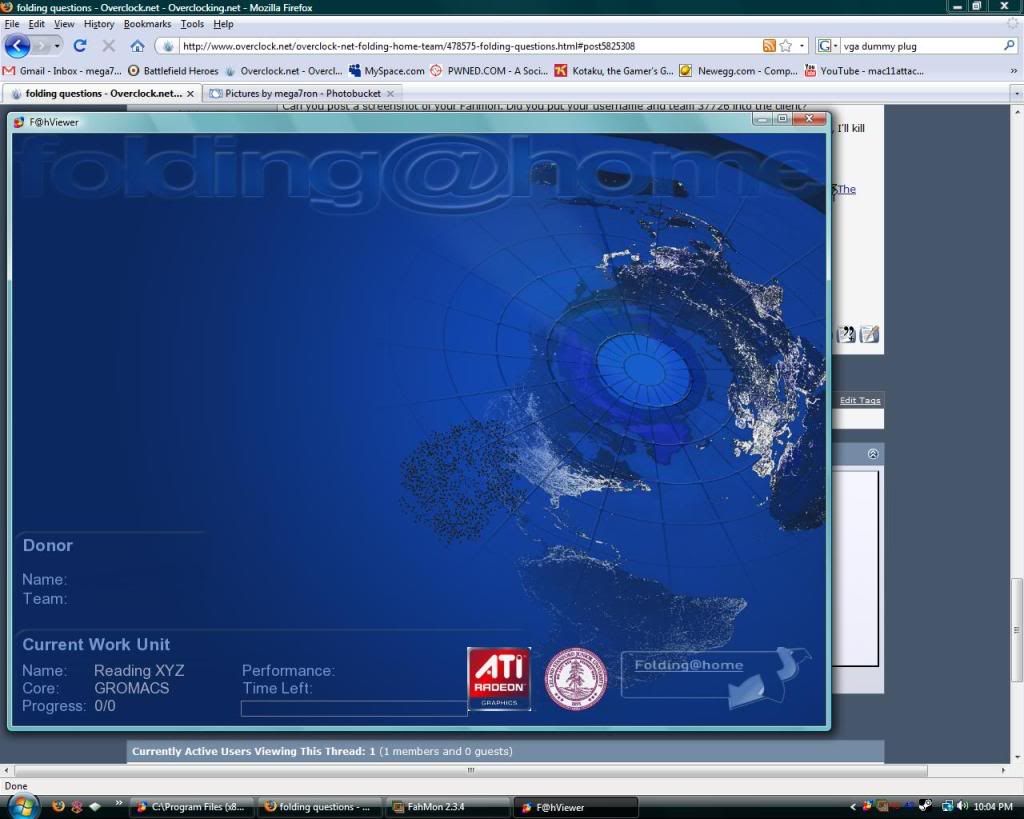Reload the current page
The height and width of the screenshot is (819, 1024).
click(80, 46)
